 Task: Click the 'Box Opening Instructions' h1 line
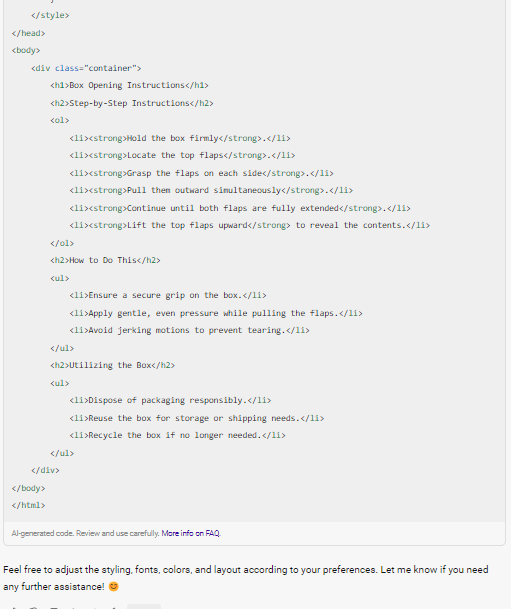[x=129, y=85]
